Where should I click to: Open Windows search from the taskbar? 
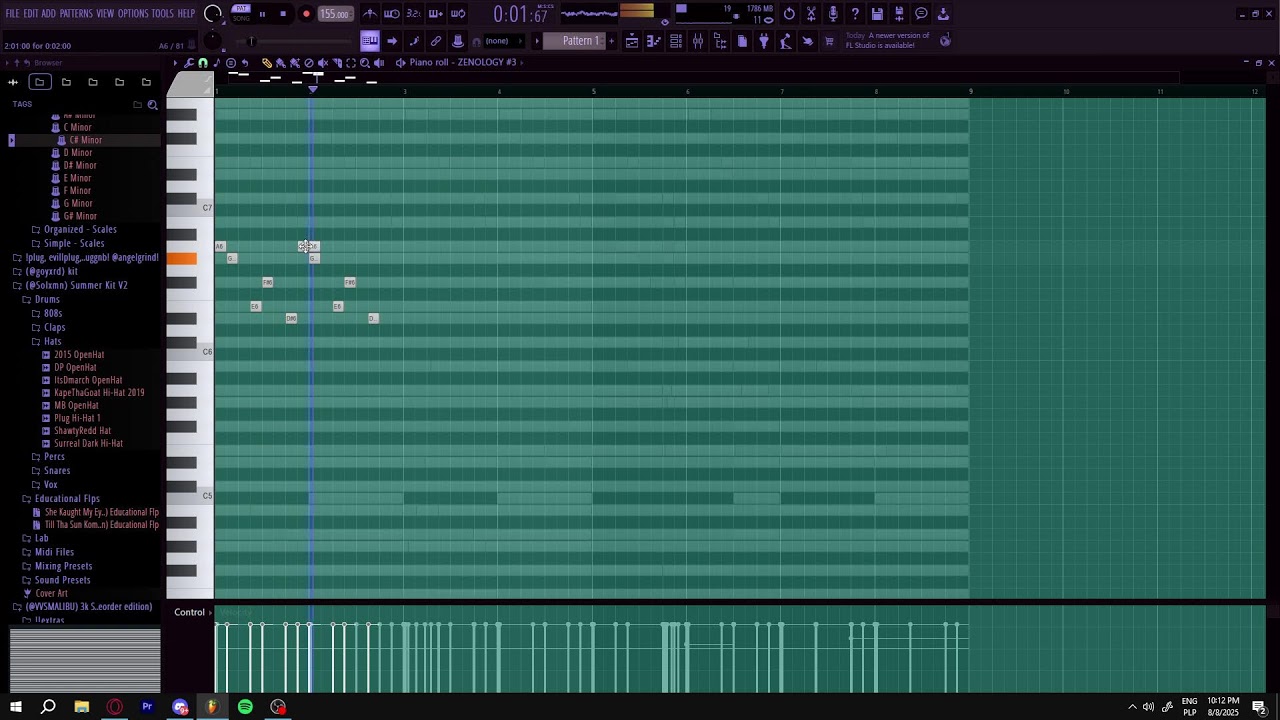click(x=48, y=707)
